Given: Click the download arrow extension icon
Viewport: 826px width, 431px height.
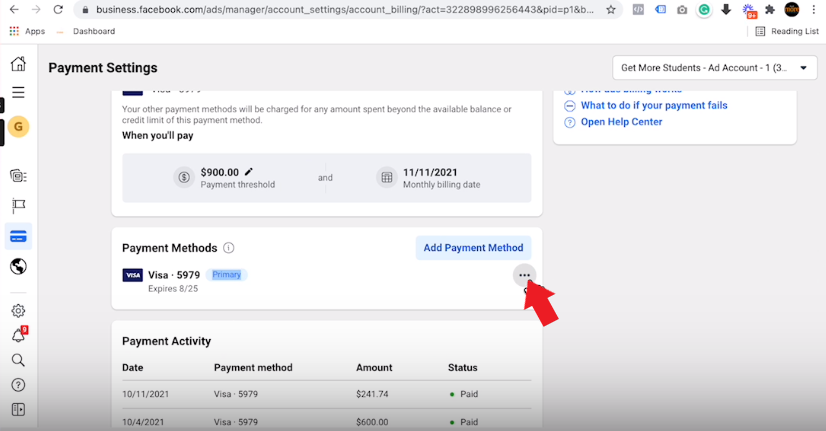Looking at the screenshot, I should pos(726,9).
